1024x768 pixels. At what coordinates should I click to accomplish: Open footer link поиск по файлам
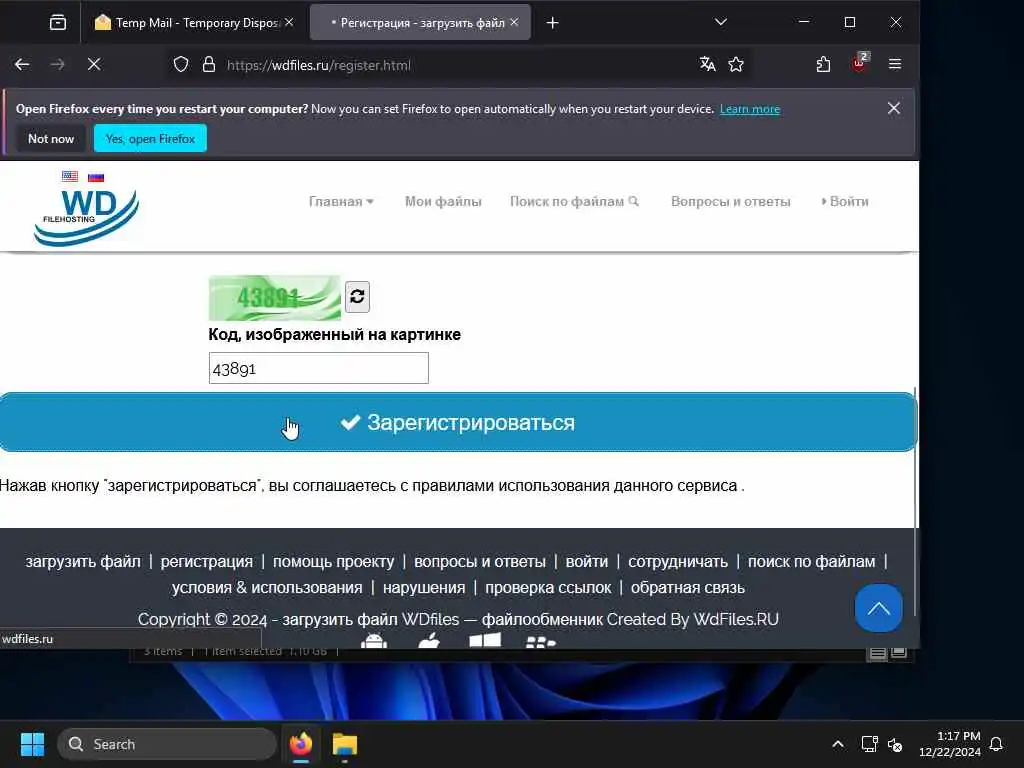coord(811,562)
